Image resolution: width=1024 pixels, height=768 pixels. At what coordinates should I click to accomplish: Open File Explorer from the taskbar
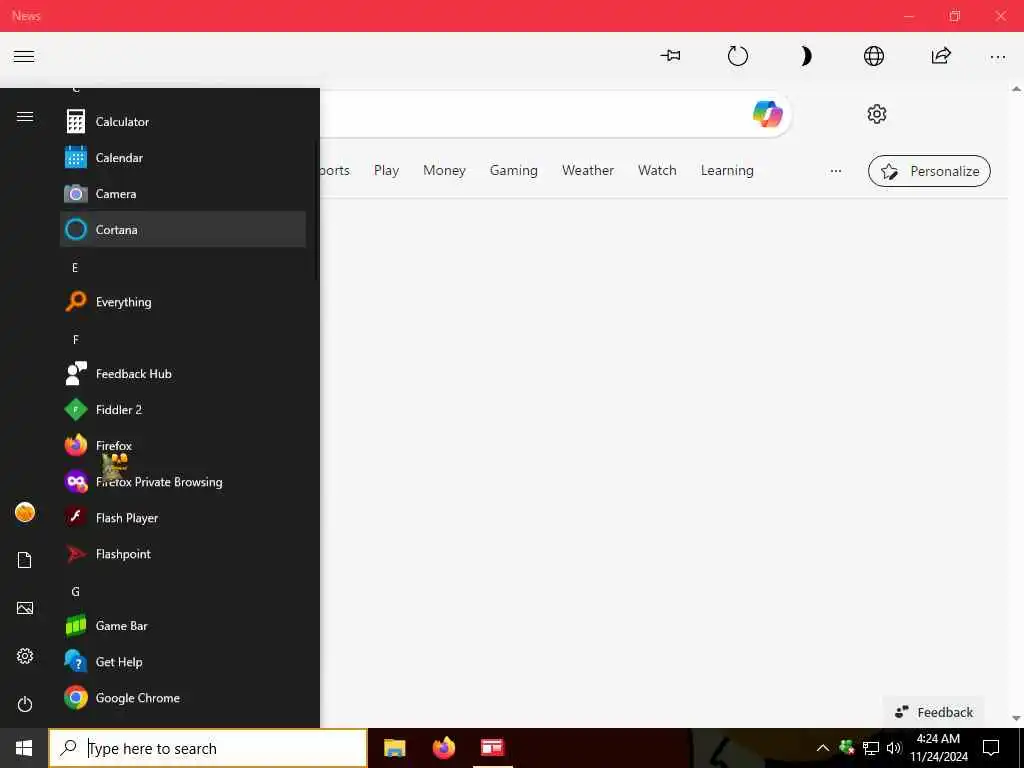click(394, 748)
